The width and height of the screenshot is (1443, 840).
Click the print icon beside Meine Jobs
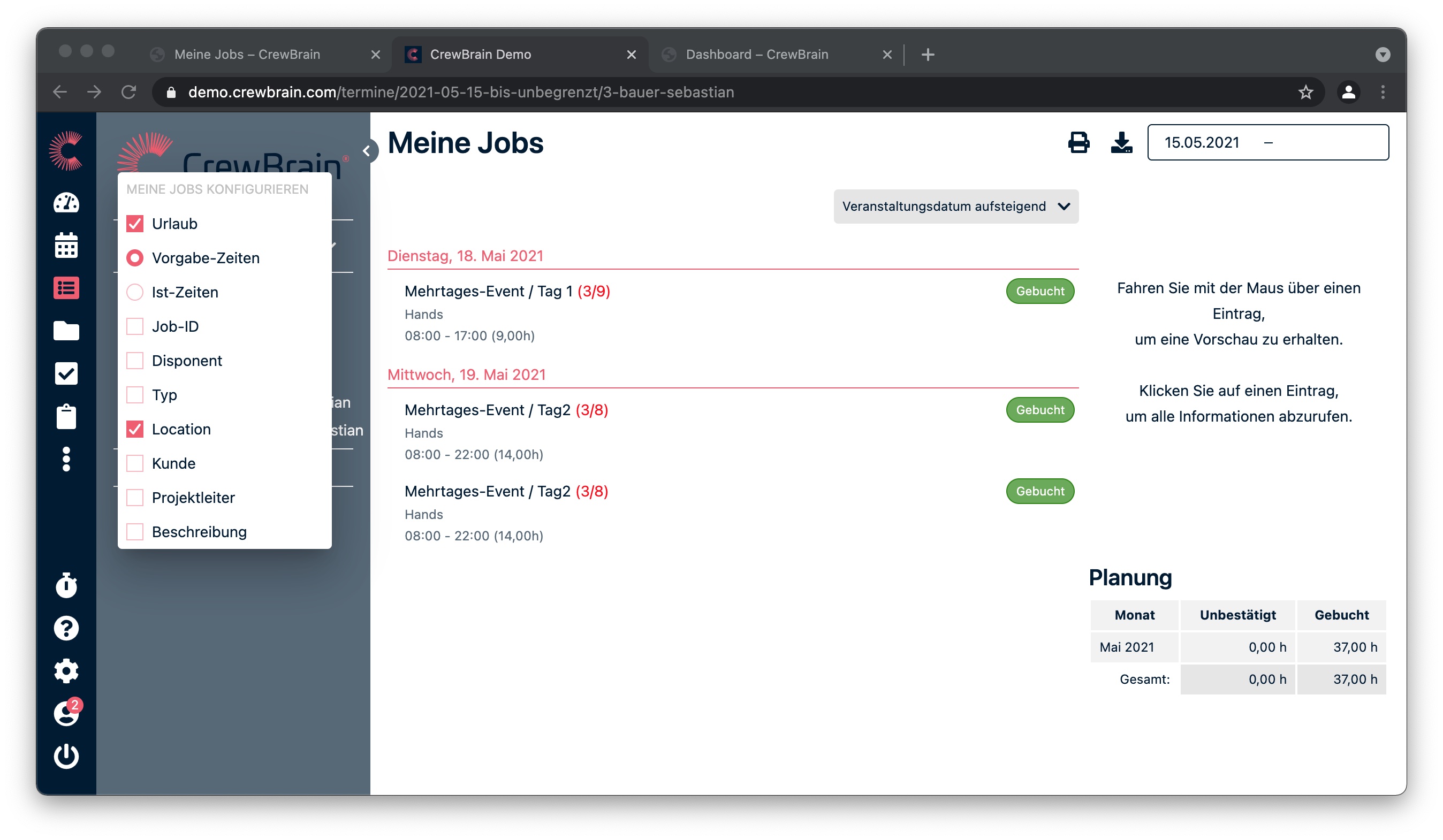[1079, 142]
